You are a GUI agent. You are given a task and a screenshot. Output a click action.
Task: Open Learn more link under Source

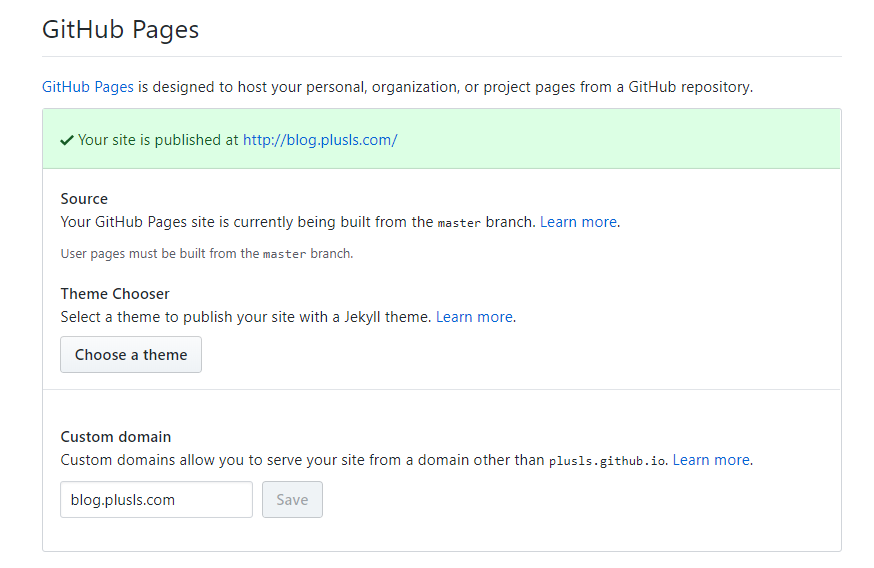pos(578,222)
